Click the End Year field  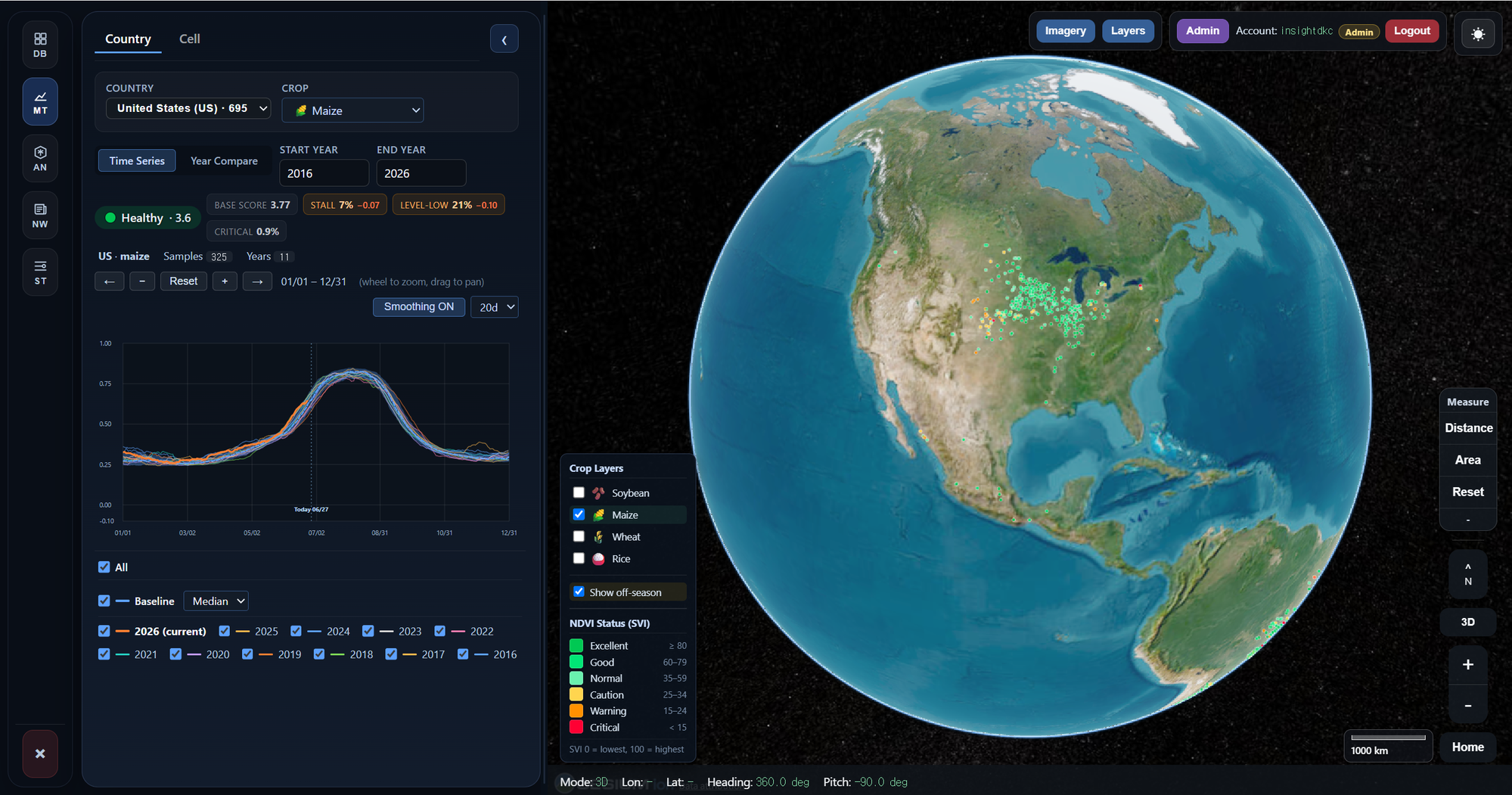click(x=421, y=173)
